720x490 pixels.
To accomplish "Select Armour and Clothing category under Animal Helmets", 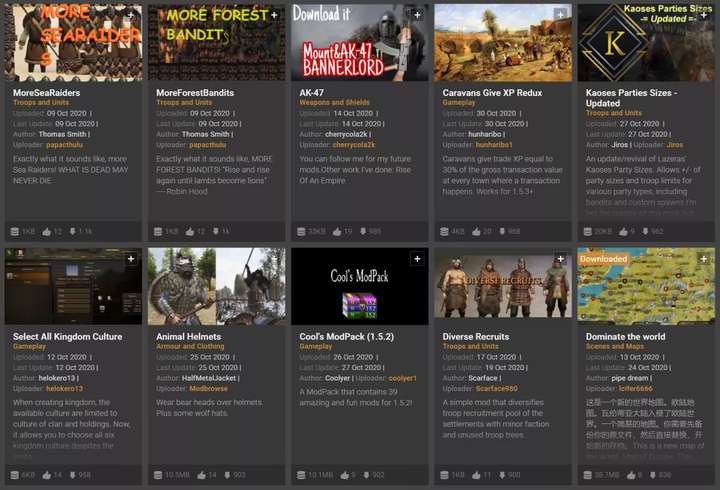I will tap(190, 346).
